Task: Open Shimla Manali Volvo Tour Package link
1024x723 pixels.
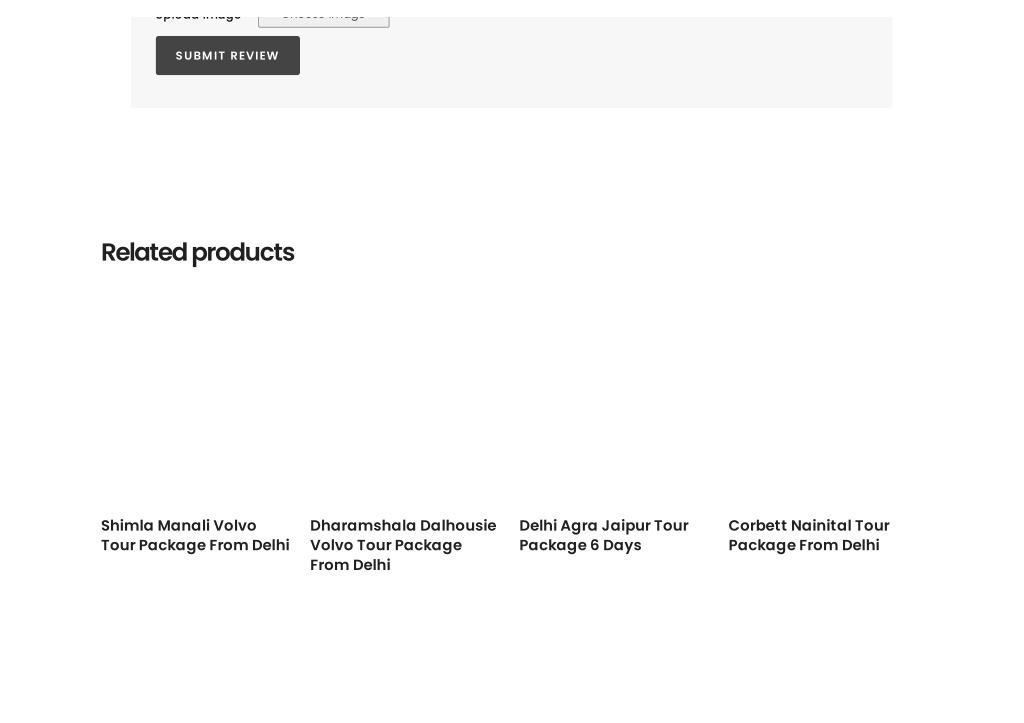Action: (195, 535)
